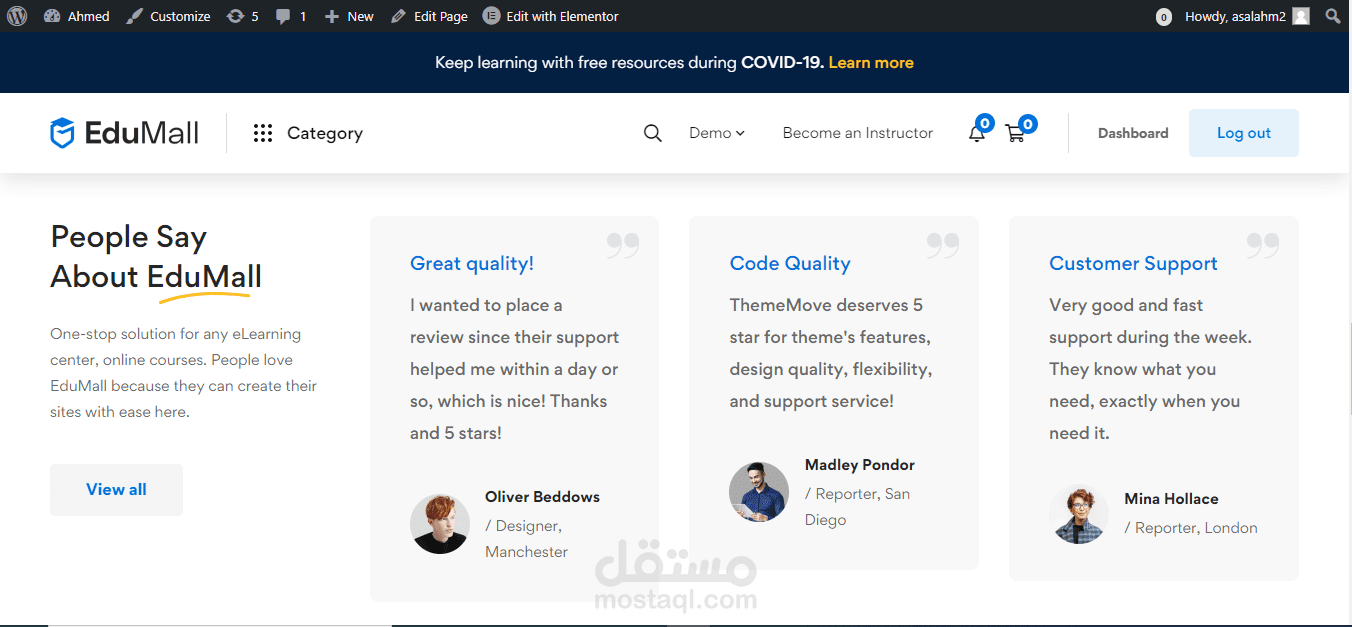The height and width of the screenshot is (627, 1352).
Task: Open the theme Customize option
Action: (168, 16)
